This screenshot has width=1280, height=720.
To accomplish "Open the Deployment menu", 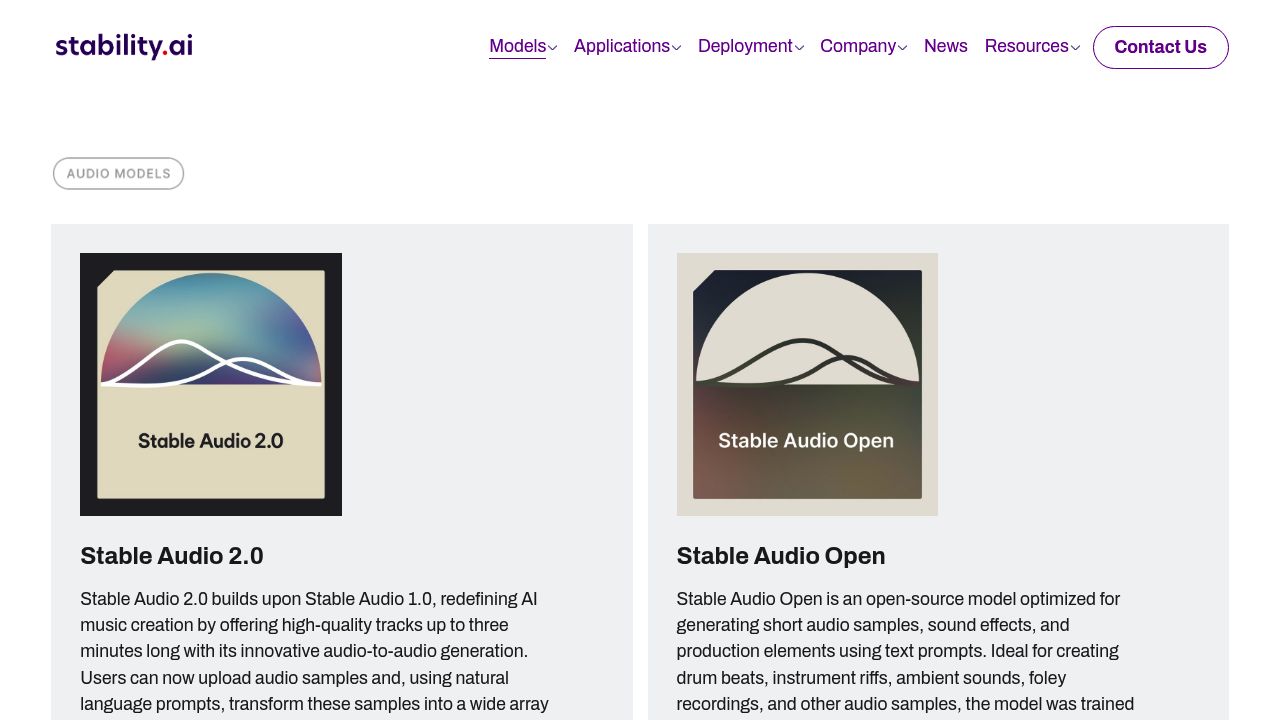I will pyautogui.click(x=745, y=46).
